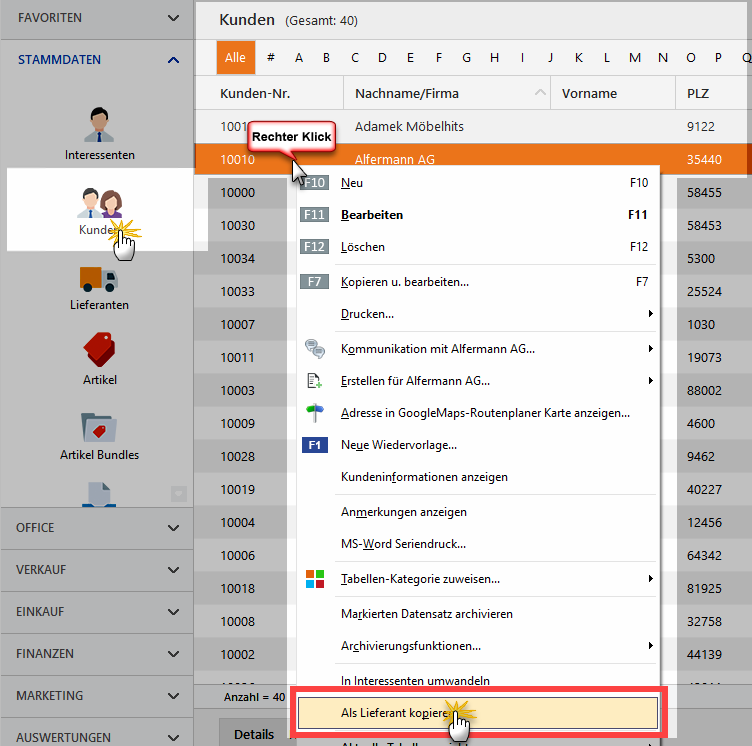The height and width of the screenshot is (746, 752).
Task: Expand the AUSWERTUNGEN section
Action: tap(97, 736)
